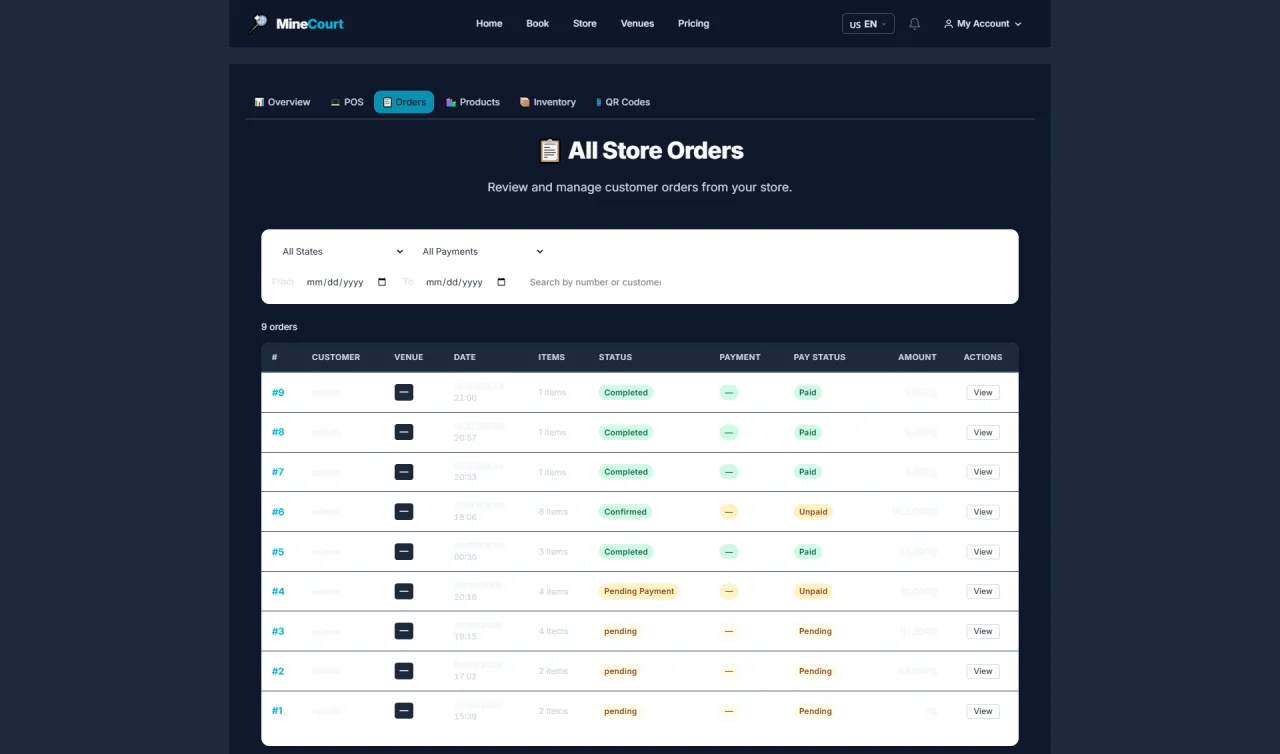Click View button for order #1

[x=983, y=711]
